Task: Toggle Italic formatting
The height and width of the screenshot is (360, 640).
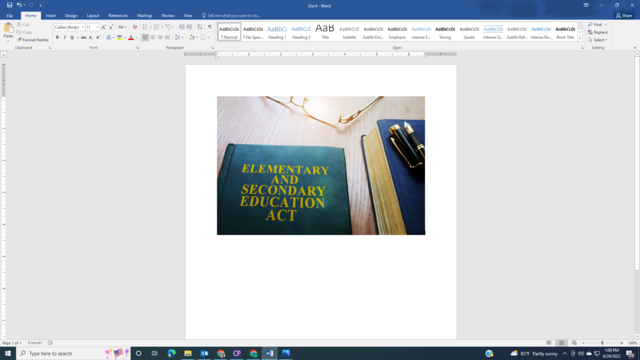Action: 64,38
